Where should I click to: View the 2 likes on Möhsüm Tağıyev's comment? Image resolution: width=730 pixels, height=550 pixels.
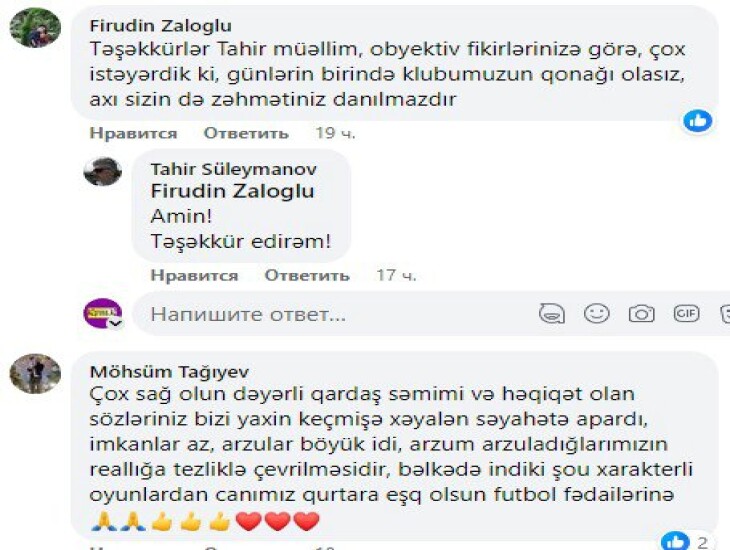[x=685, y=542]
